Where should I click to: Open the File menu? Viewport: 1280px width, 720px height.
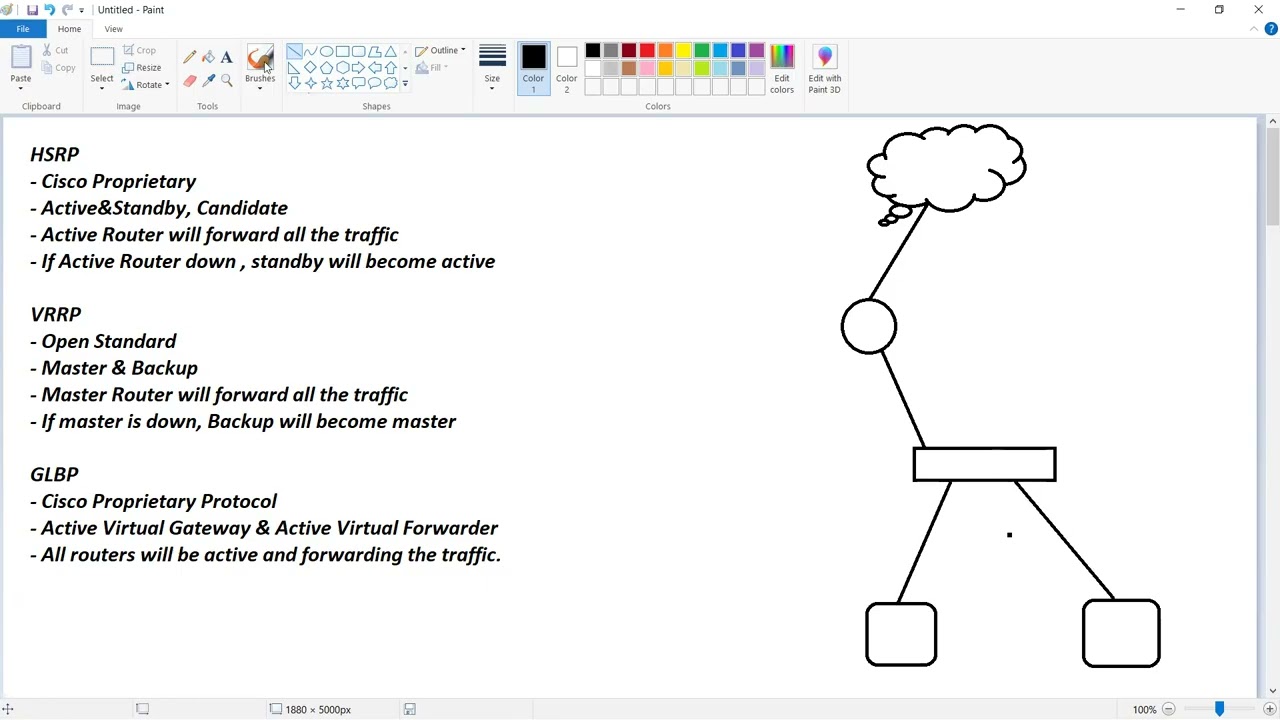(x=22, y=29)
